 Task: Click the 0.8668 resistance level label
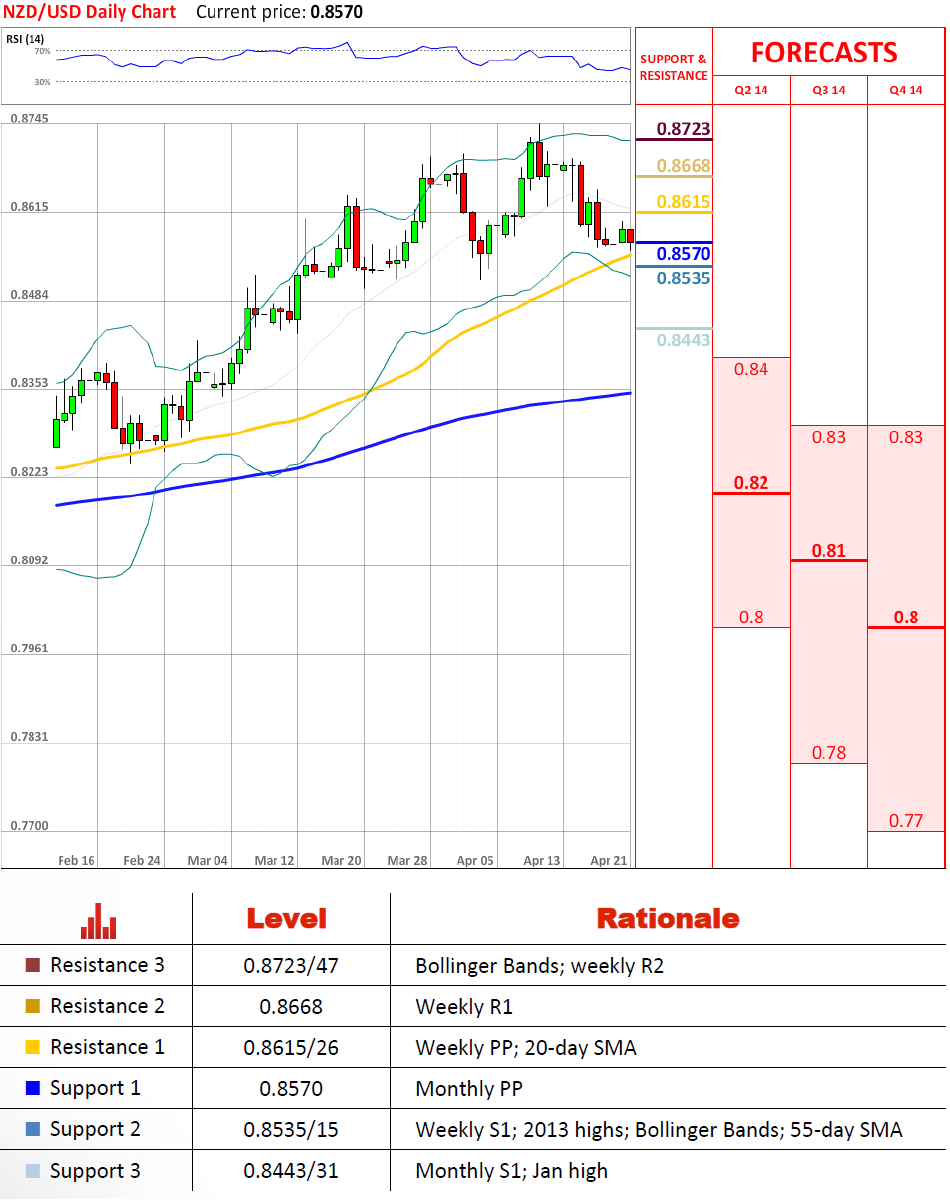click(683, 166)
